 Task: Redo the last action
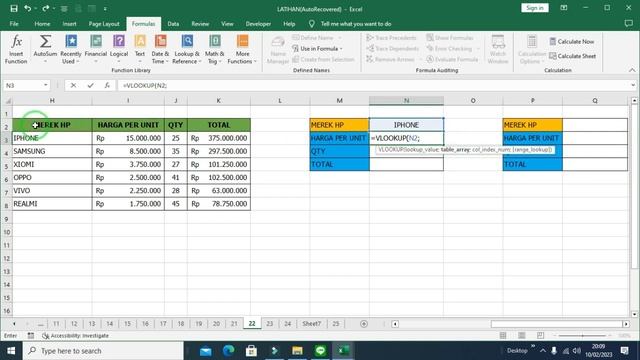tap(45, 9)
